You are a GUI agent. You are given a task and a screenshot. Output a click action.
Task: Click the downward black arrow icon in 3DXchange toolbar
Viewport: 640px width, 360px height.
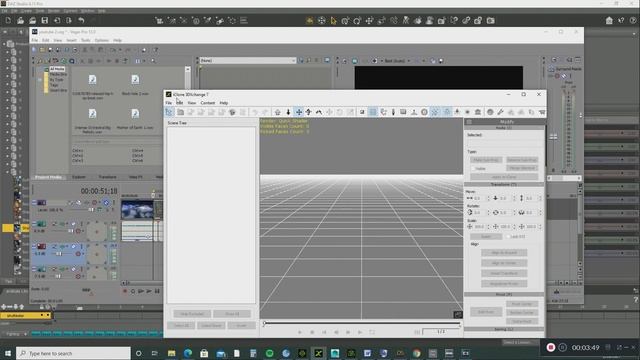point(288,112)
